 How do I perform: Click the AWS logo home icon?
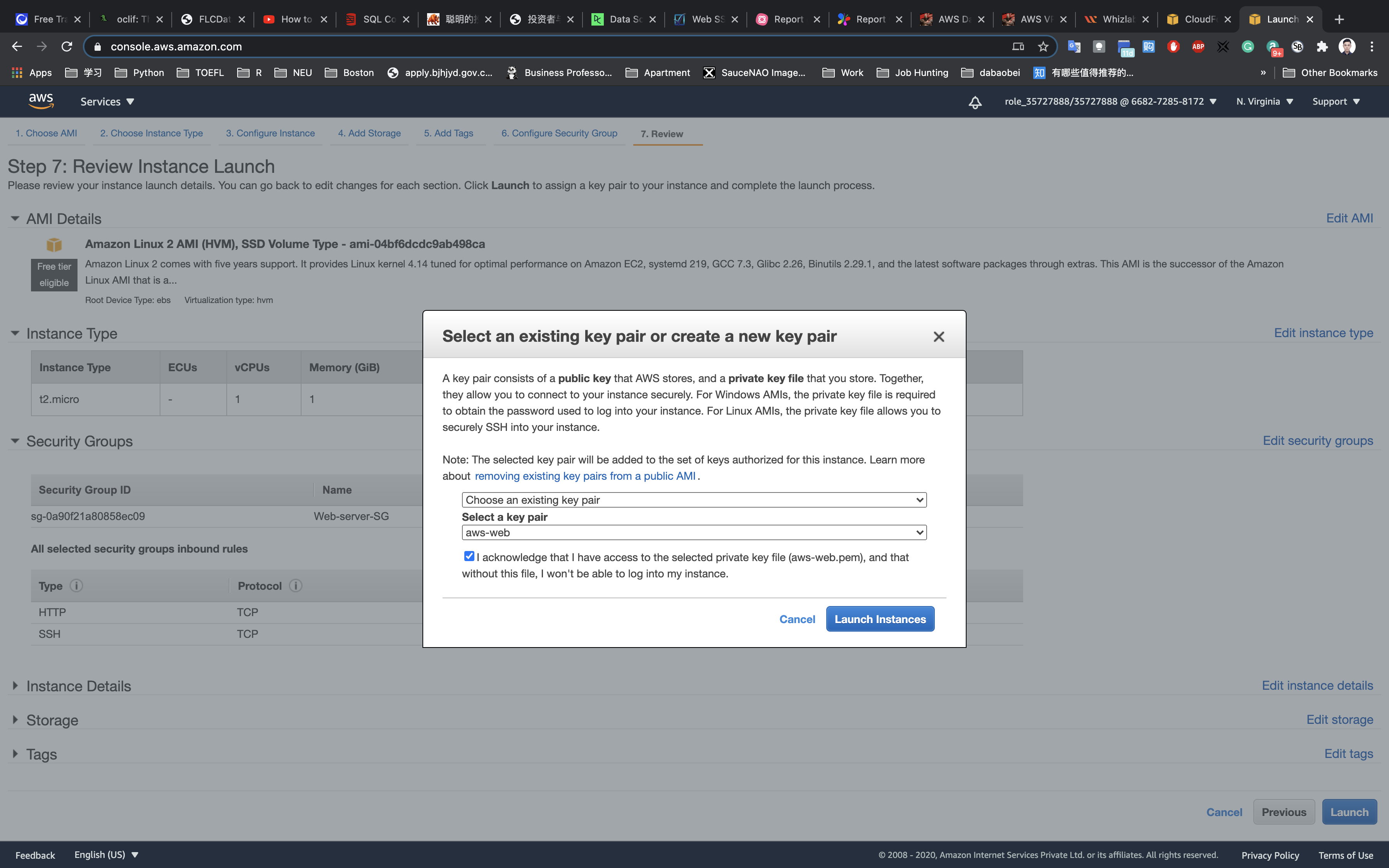[41, 101]
